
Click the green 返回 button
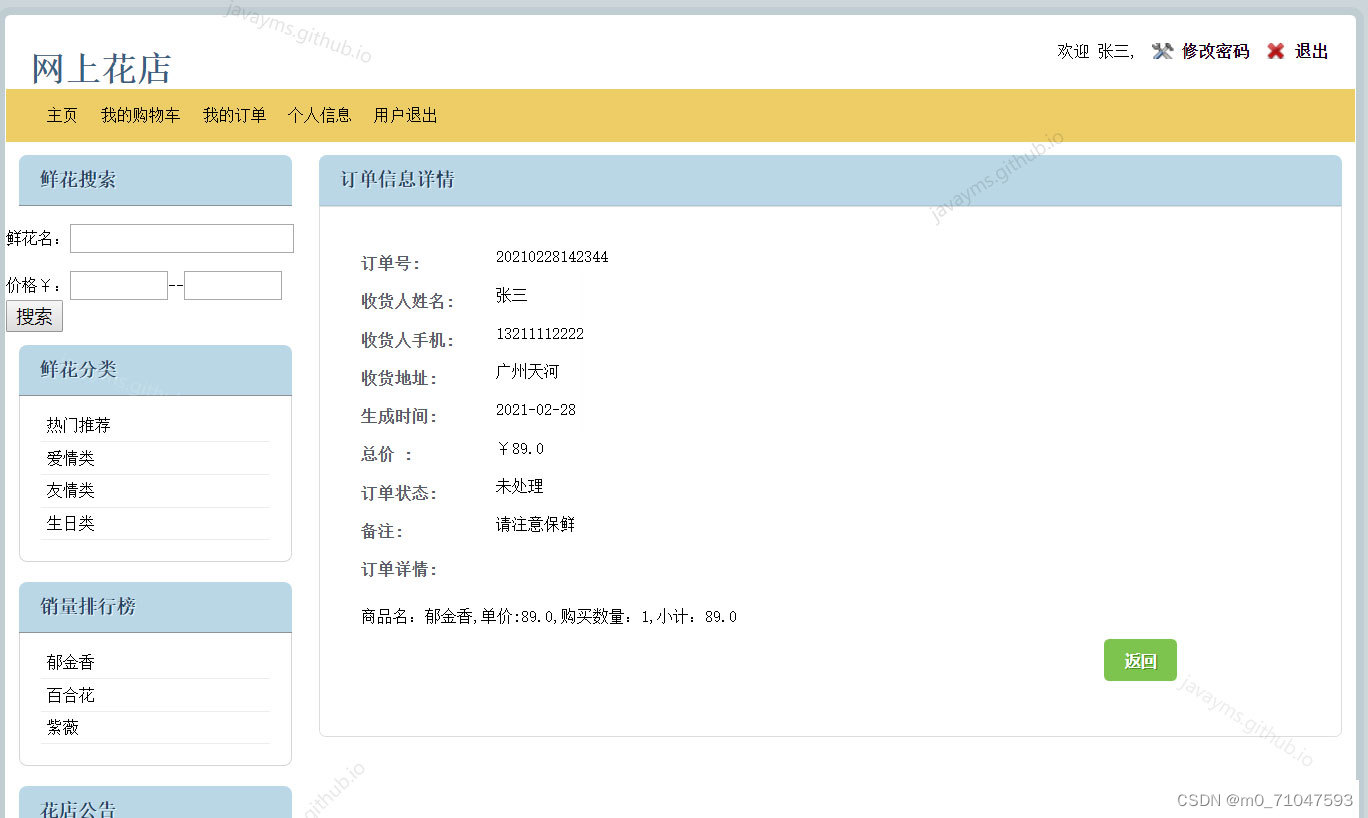[x=1140, y=660]
